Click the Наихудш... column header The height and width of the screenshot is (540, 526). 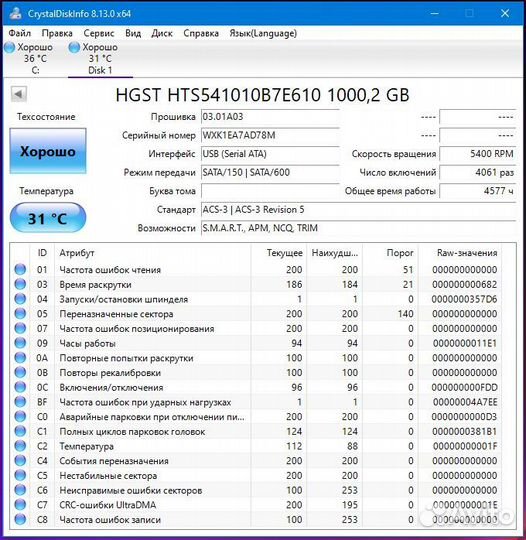pyautogui.click(x=334, y=253)
